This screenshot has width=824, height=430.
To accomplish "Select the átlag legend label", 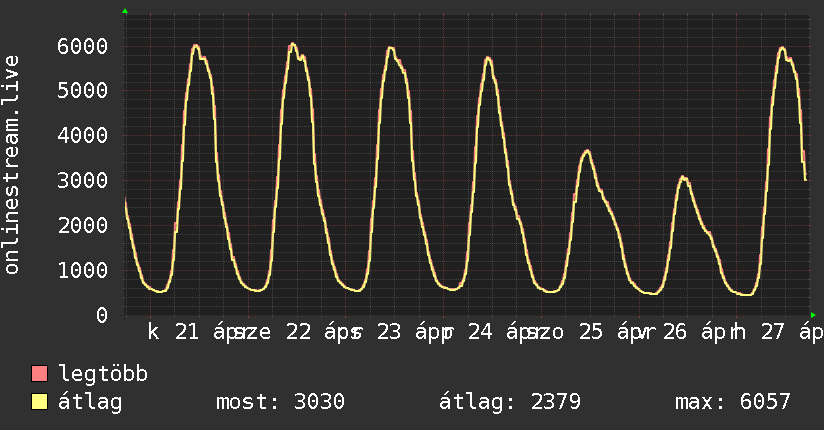I will [x=90, y=402].
